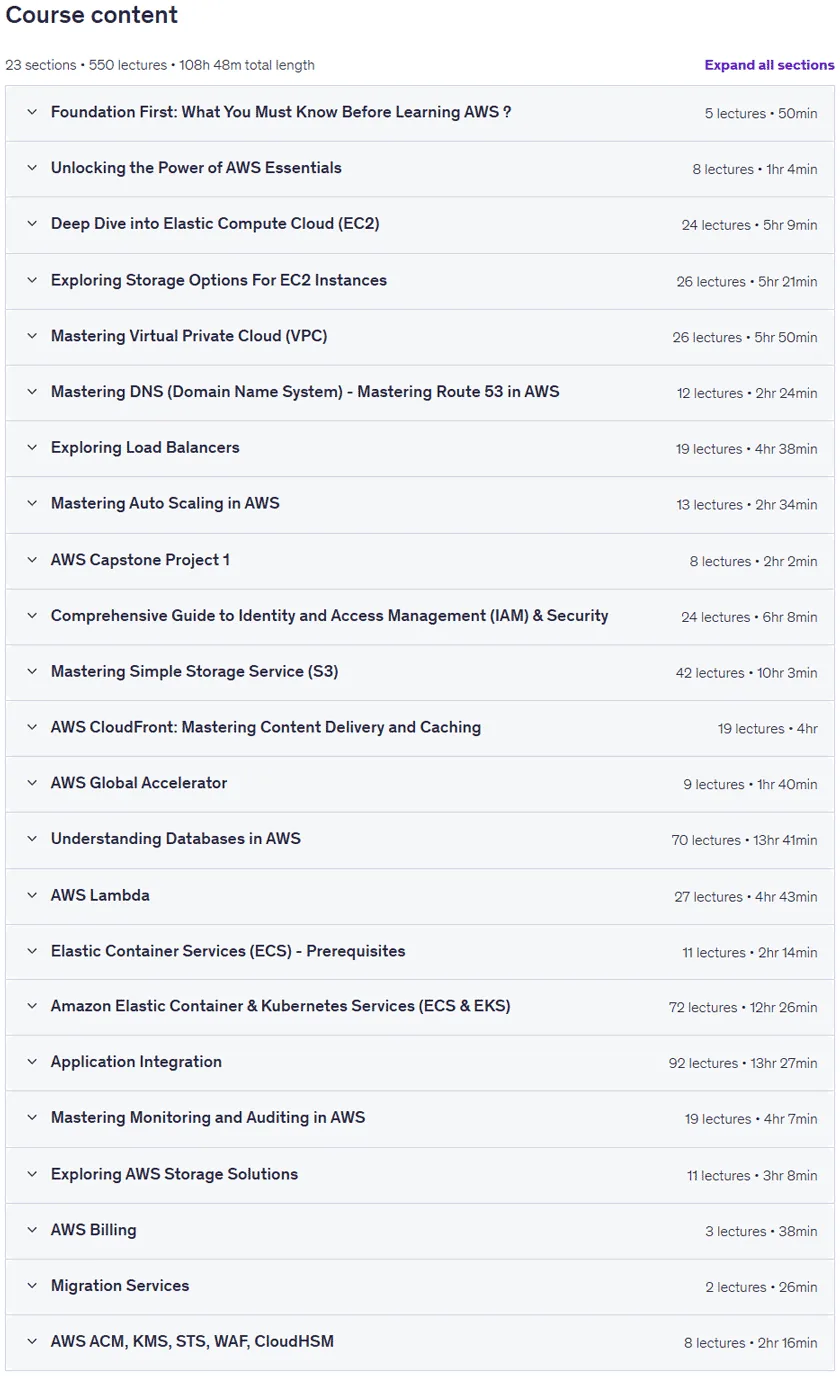Expand the Foundation First section chevron
Screen dimensions: 840x1376
(x=32, y=113)
